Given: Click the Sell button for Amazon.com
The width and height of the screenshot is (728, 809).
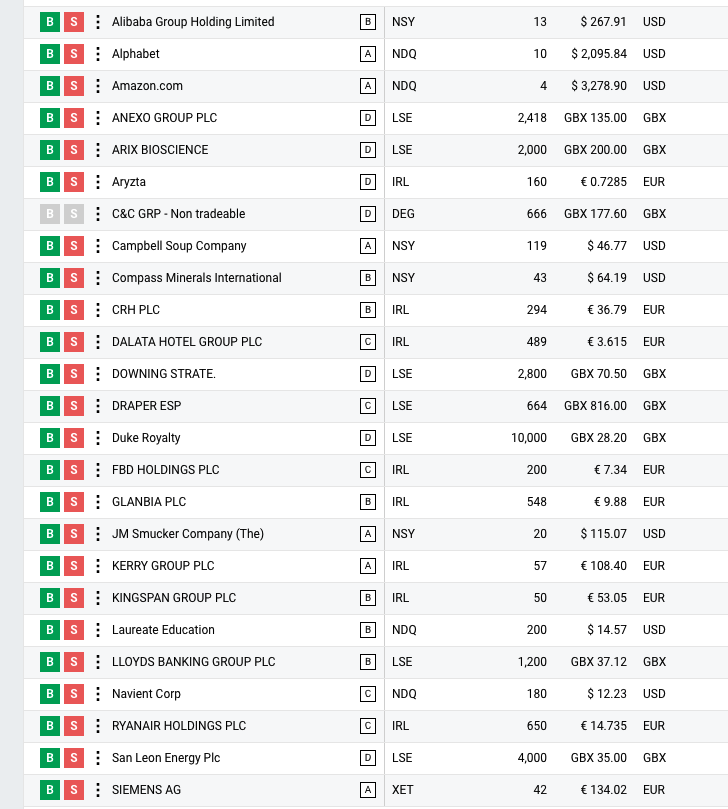Looking at the screenshot, I should pyautogui.click(x=74, y=86).
